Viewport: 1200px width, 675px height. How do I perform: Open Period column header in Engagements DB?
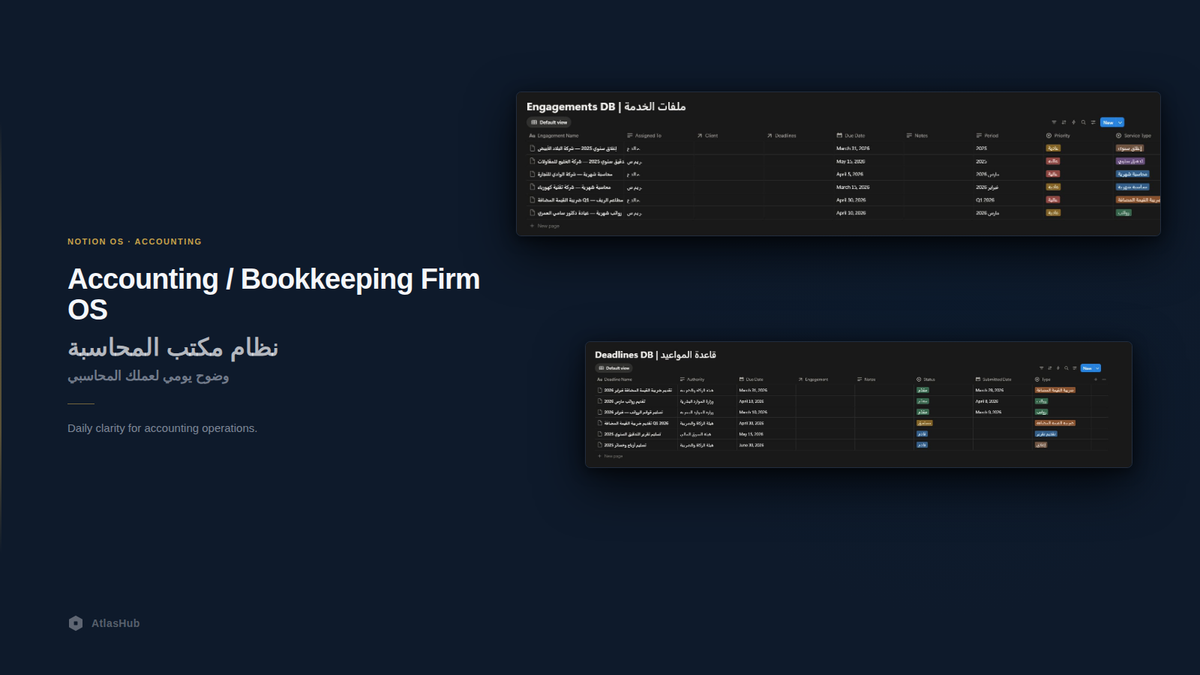point(987,135)
